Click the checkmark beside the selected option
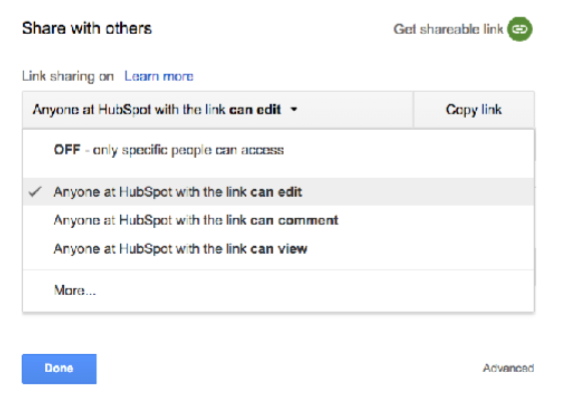This screenshot has height=394, width=571. point(35,192)
